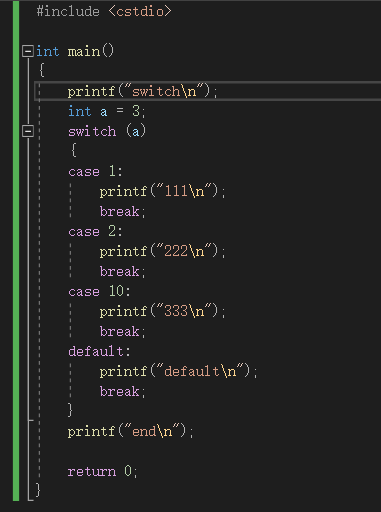Place cursor on int main() line
Image resolution: width=381 pixels, height=512 pixels.
click(x=75, y=51)
